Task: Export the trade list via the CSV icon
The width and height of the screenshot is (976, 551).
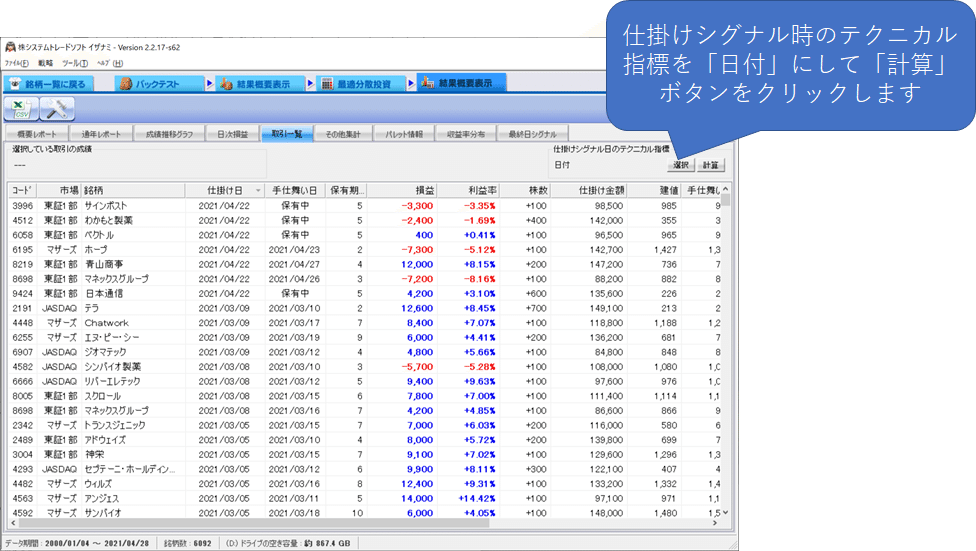Action: point(21,109)
